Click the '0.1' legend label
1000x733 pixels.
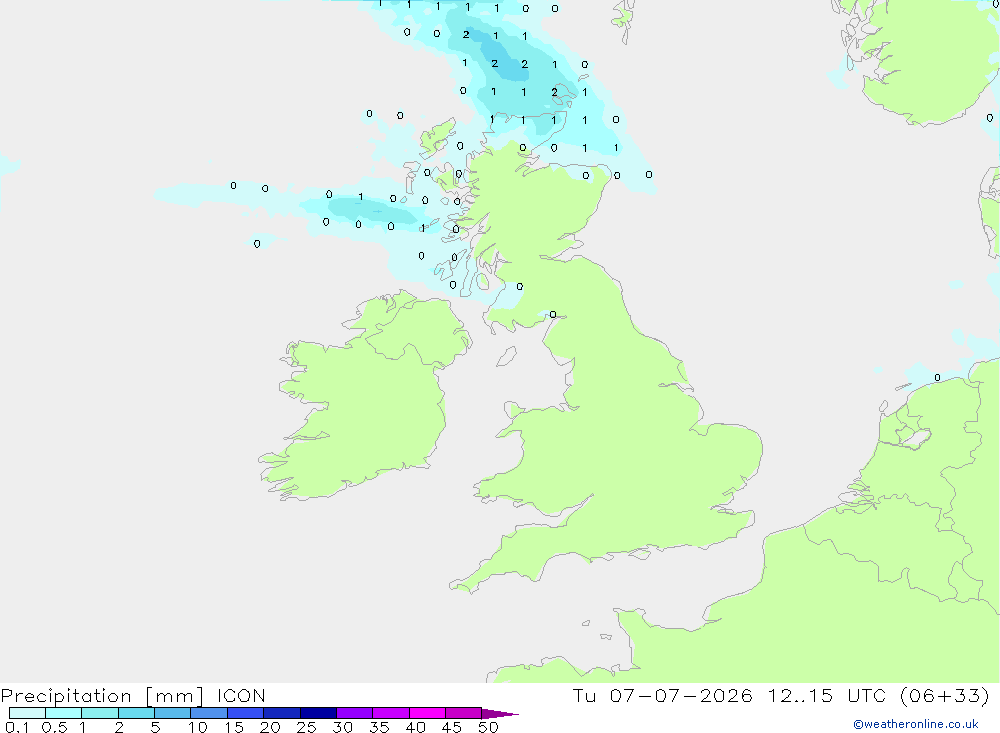tap(17, 727)
